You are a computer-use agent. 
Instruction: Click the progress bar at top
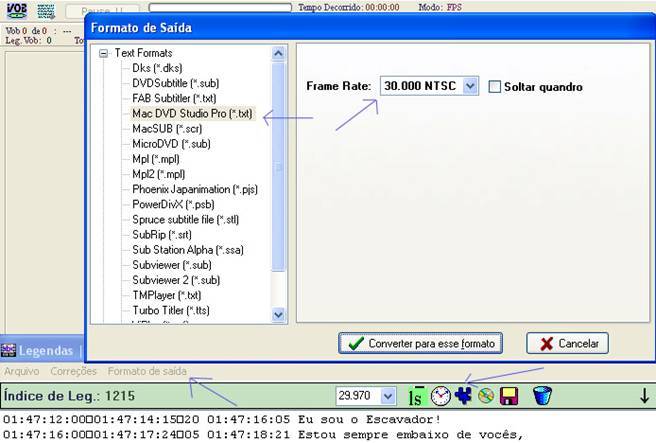coord(220,8)
